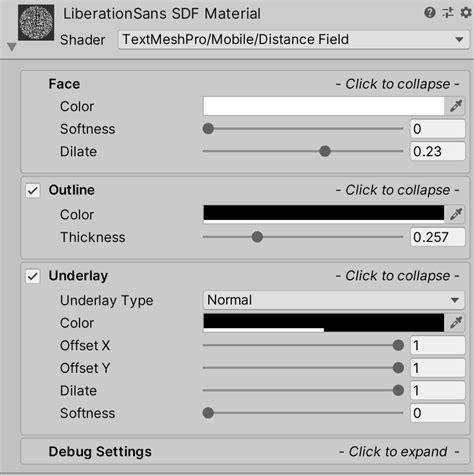This screenshot has height=476, width=474.
Task: Open the material presets icon
Action: [448, 13]
